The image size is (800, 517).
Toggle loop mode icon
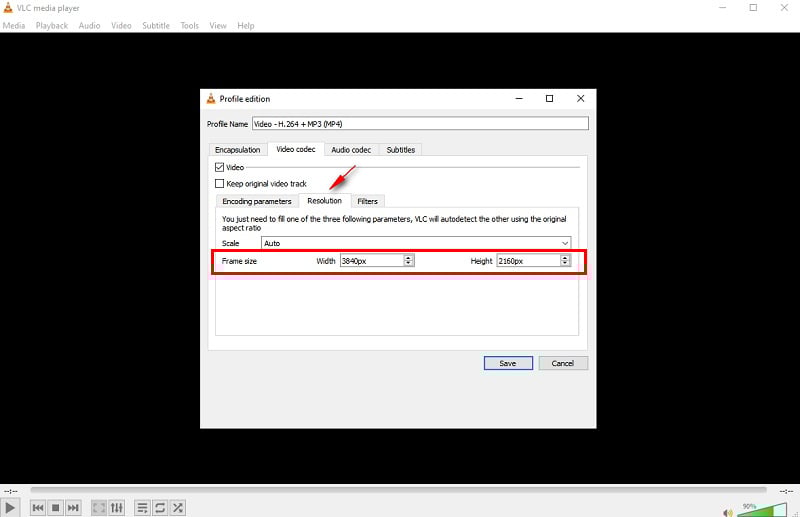click(x=160, y=508)
